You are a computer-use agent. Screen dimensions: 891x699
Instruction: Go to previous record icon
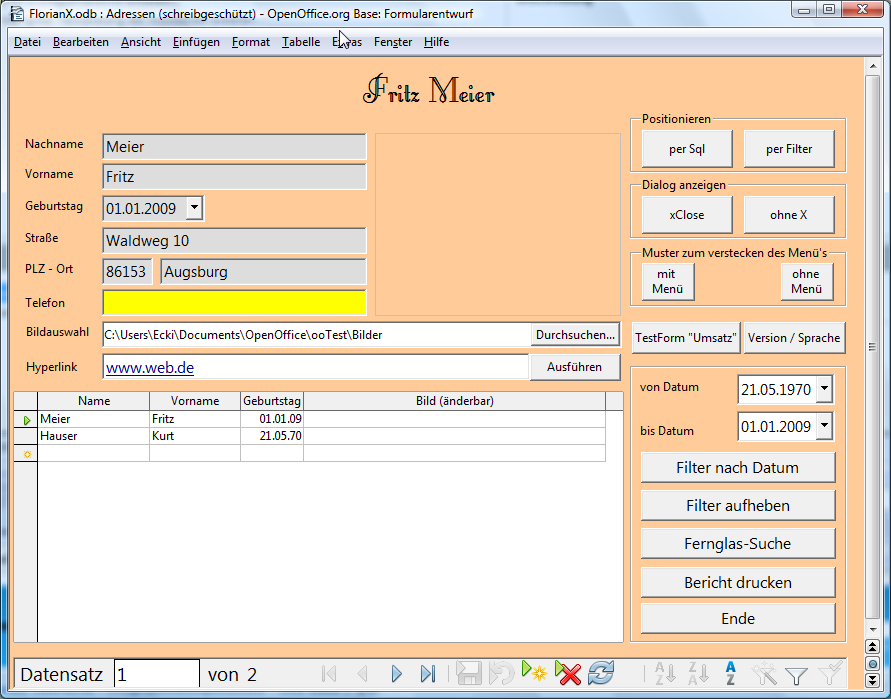coord(362,674)
